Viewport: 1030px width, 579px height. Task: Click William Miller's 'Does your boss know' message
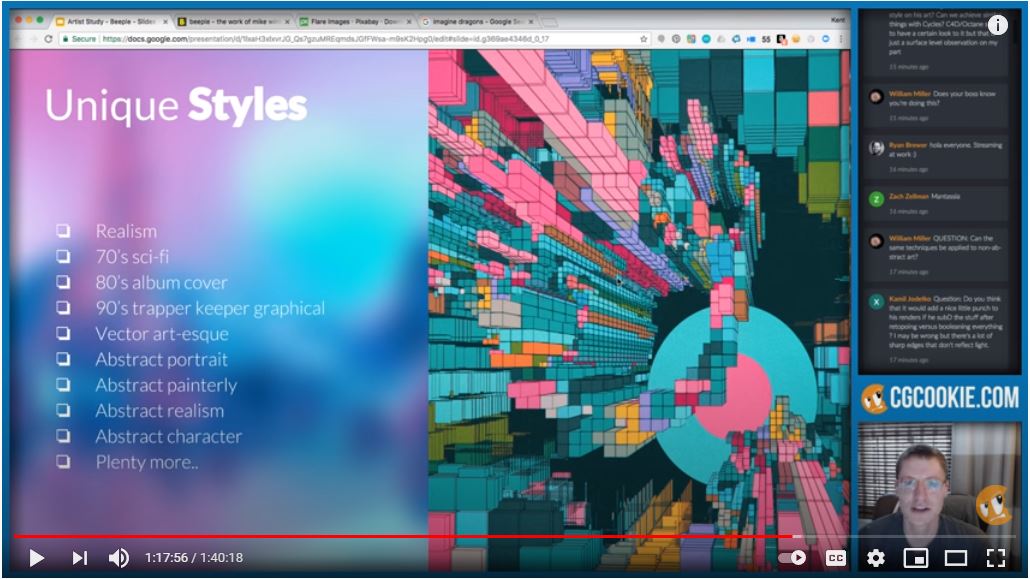click(937, 105)
